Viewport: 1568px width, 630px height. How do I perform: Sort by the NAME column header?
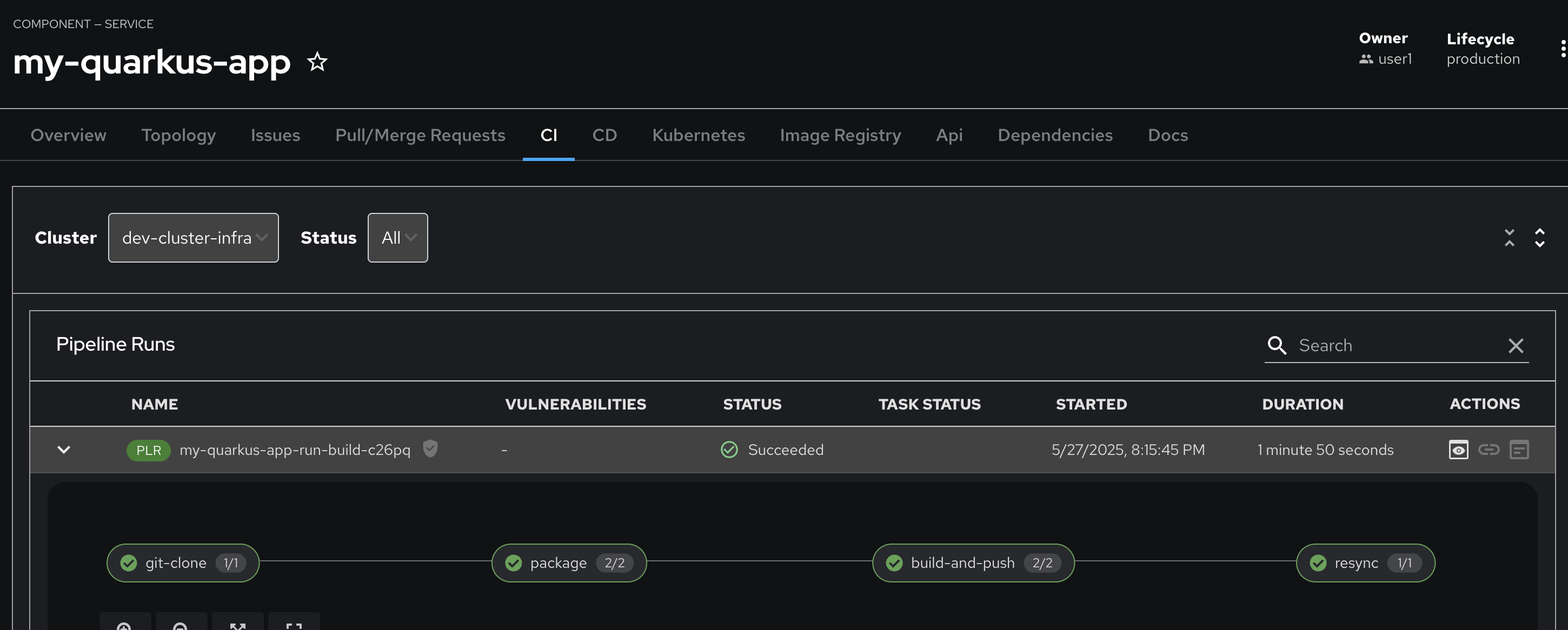pyautogui.click(x=155, y=404)
